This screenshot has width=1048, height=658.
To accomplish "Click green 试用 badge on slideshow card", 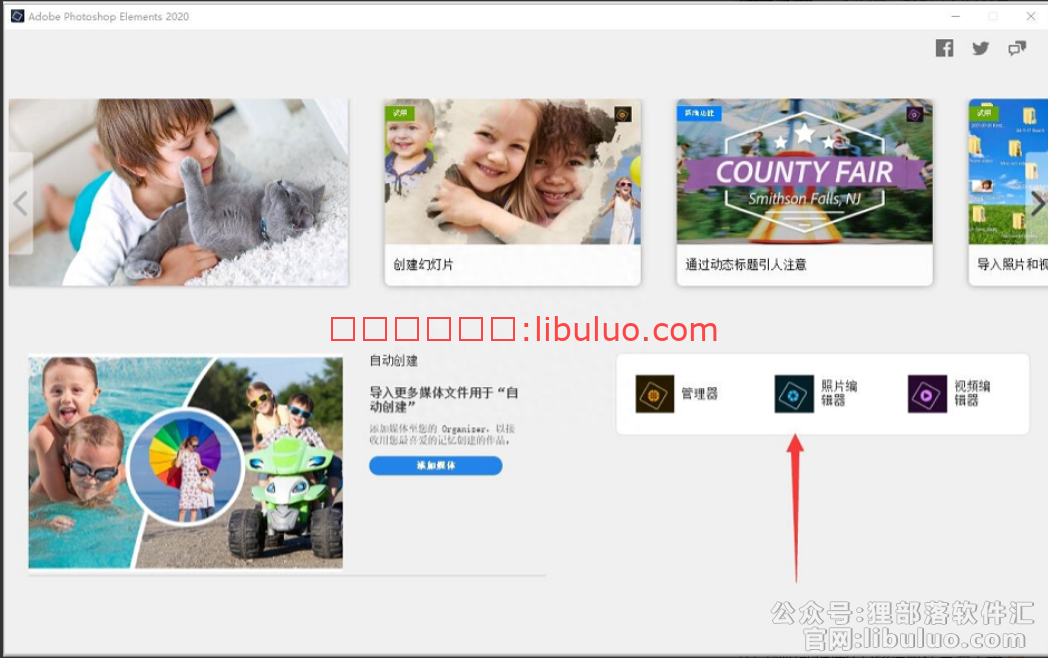I will coord(400,113).
